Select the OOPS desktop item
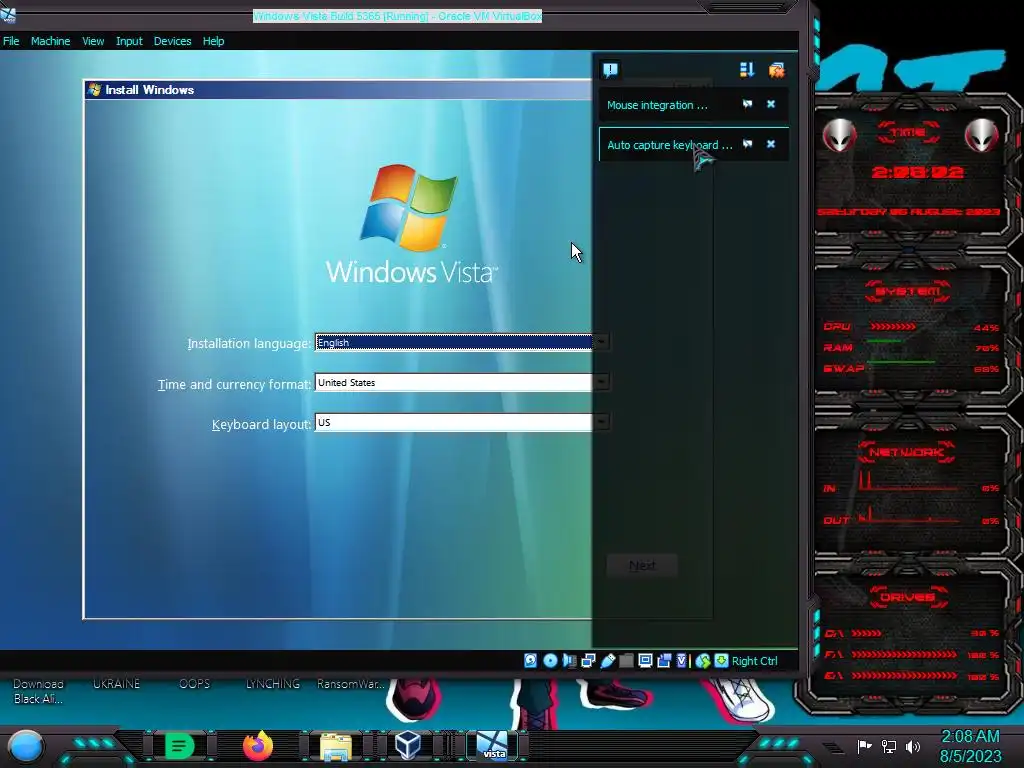Image resolution: width=1024 pixels, height=768 pixels. (195, 684)
